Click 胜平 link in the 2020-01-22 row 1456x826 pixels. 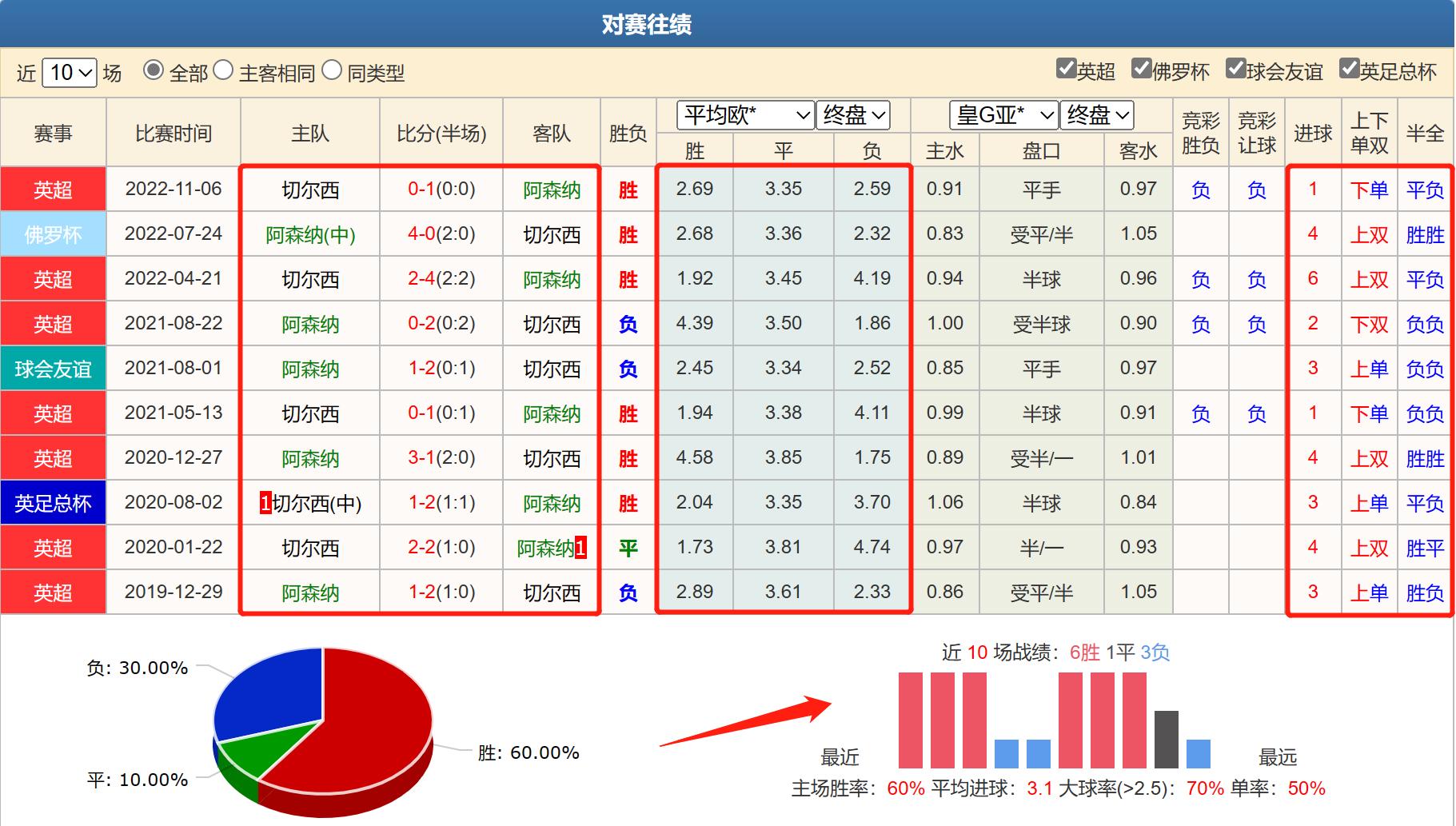(1425, 548)
